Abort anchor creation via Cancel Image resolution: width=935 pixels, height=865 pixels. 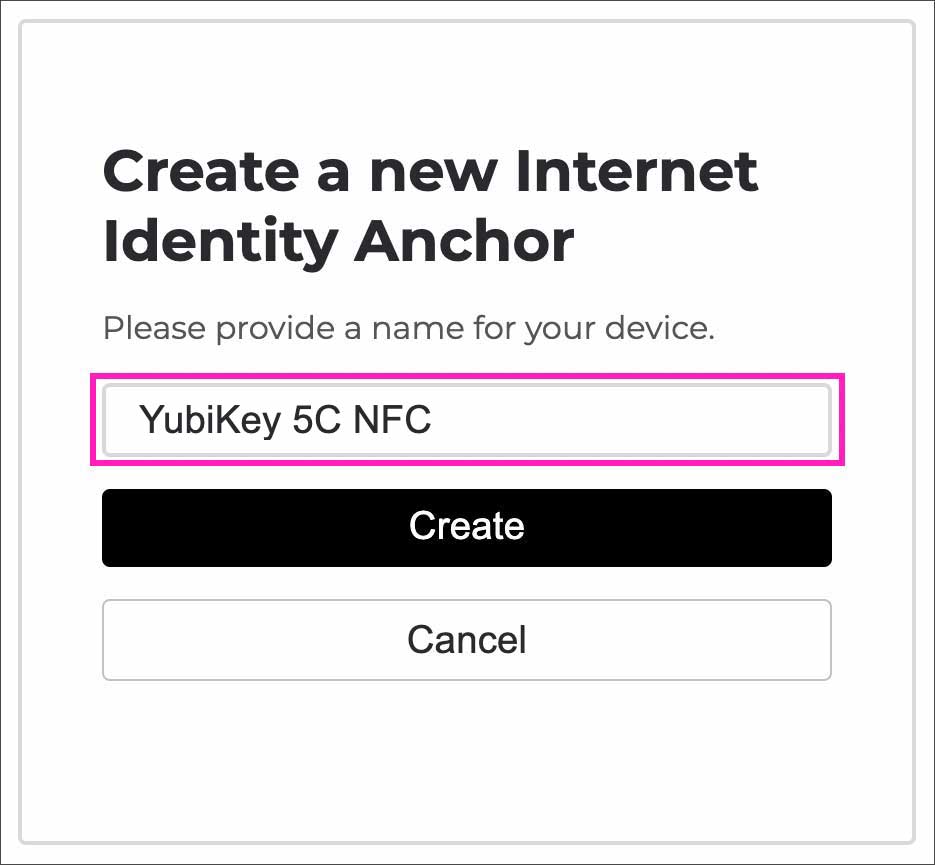tap(467, 640)
